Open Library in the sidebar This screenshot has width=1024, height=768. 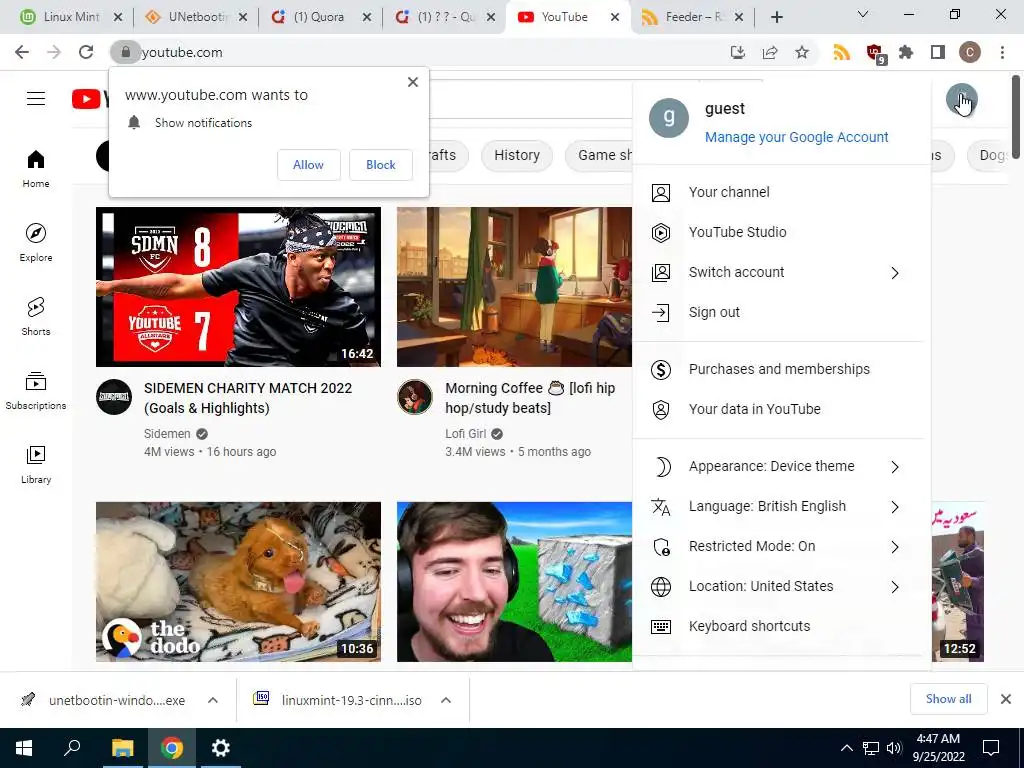(36, 464)
